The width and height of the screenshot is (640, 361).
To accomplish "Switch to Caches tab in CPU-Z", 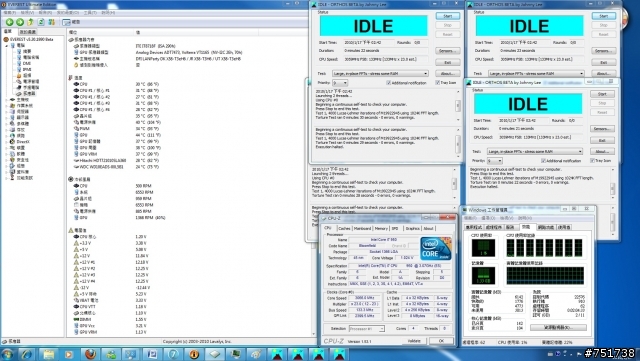I will click(344, 229).
